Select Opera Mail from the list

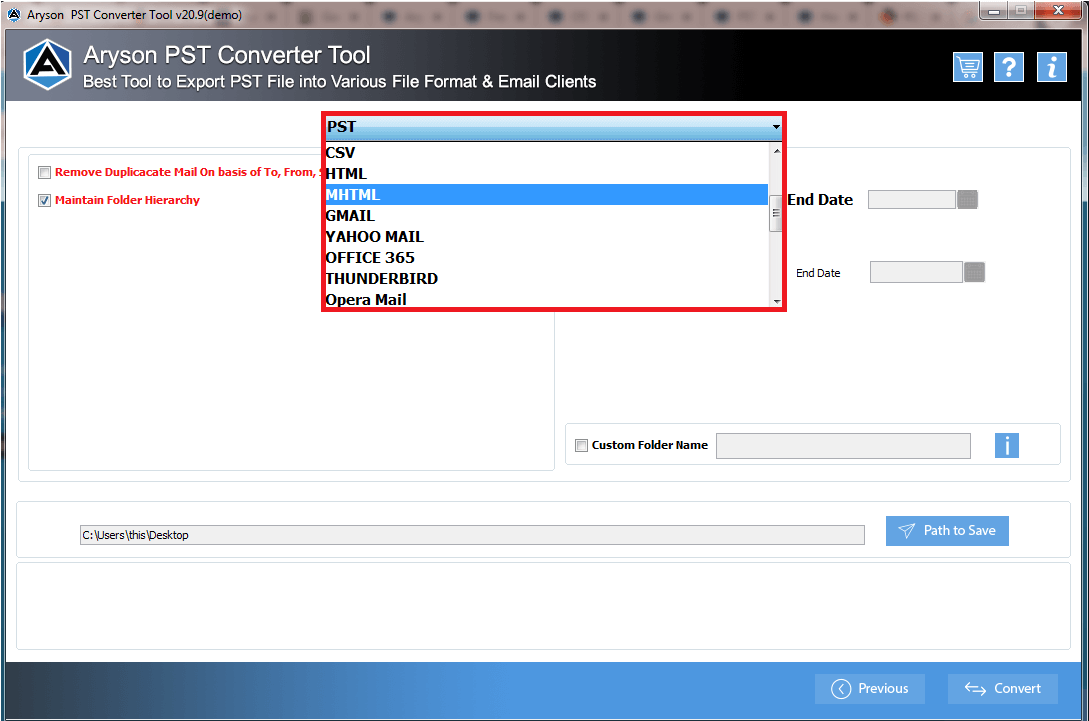pyautogui.click(x=547, y=299)
